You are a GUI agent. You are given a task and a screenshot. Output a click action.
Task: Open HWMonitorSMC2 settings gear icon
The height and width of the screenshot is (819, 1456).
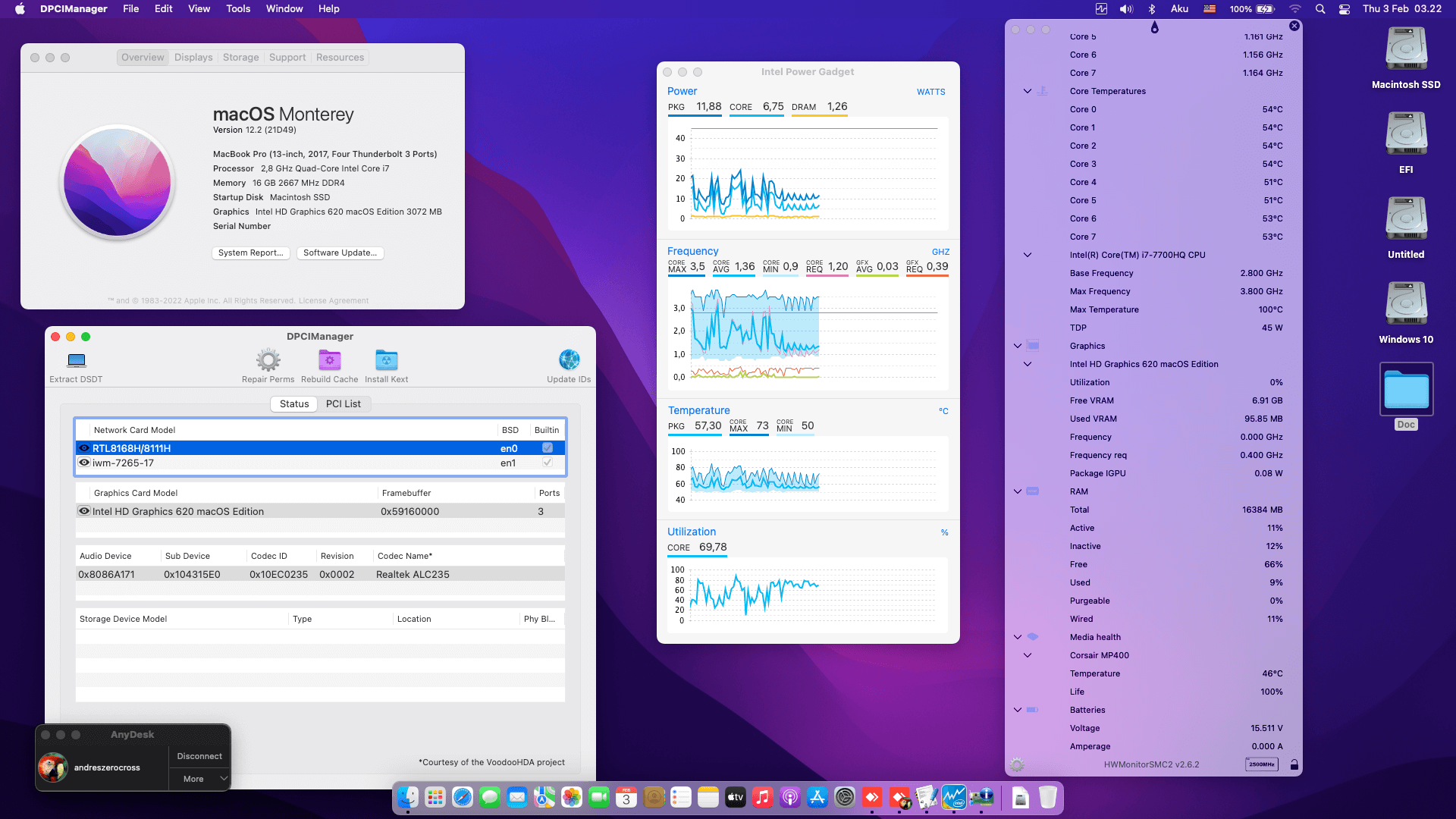[1017, 764]
